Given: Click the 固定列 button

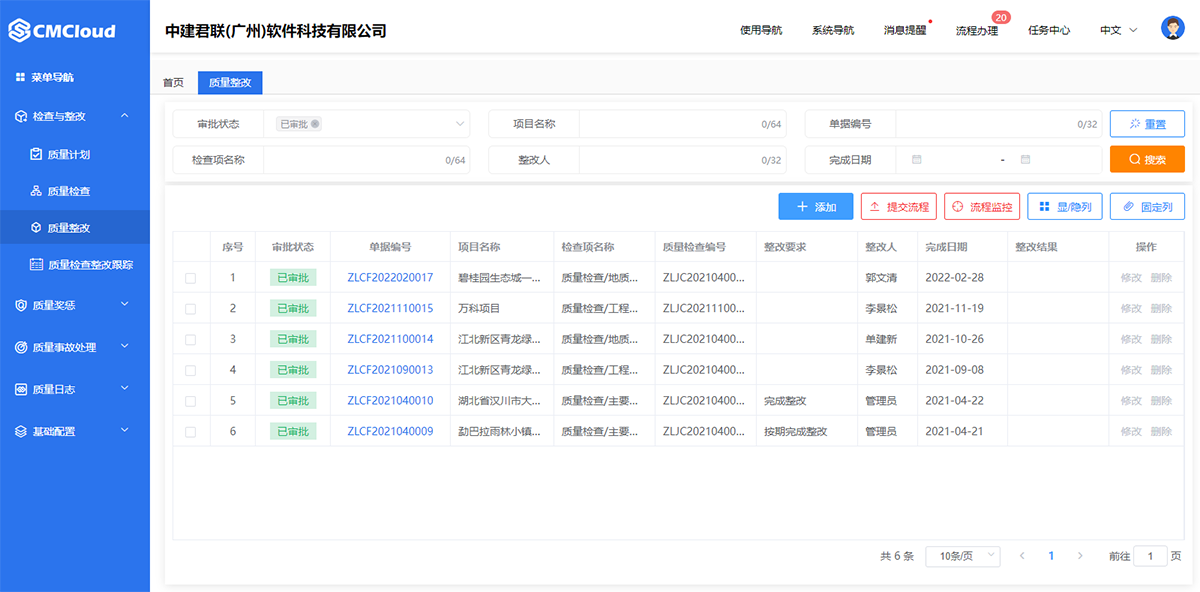Looking at the screenshot, I should point(1147,207).
